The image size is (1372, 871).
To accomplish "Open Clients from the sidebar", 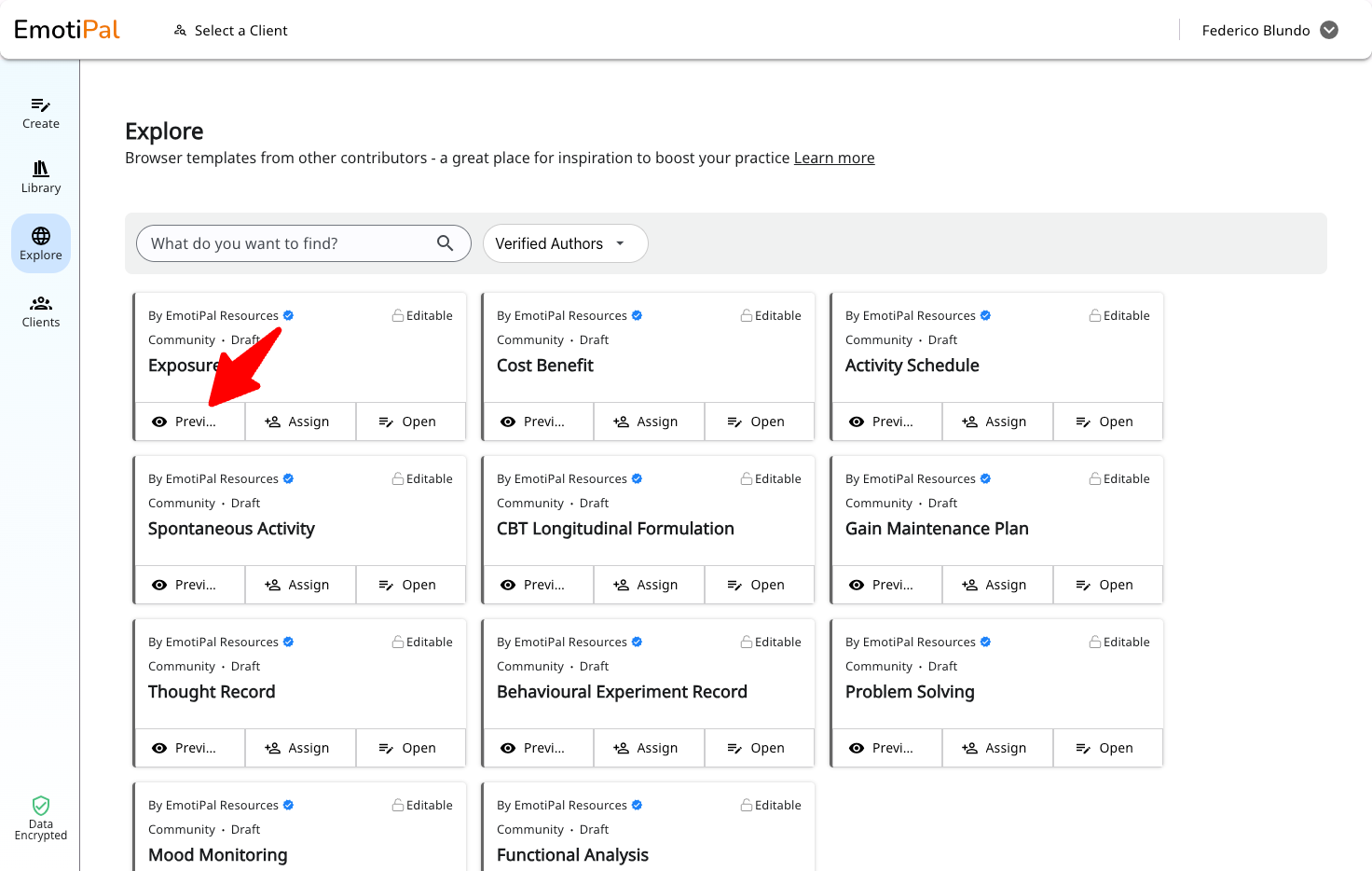I will (x=41, y=311).
